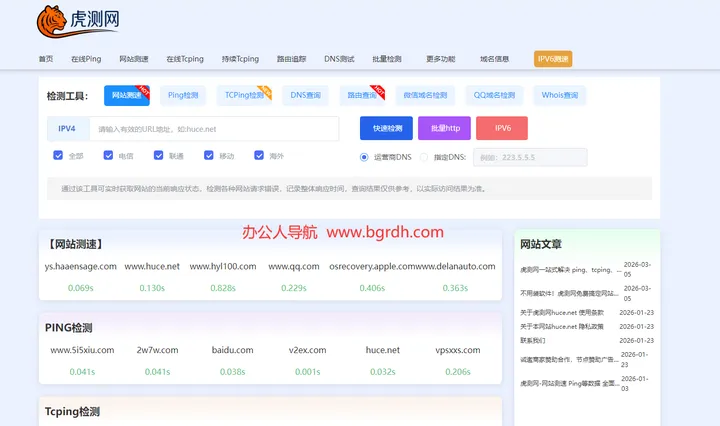Image resolution: width=720 pixels, height=426 pixels.
Task: Toggle the 海外 checkbox
Action: pos(259,155)
